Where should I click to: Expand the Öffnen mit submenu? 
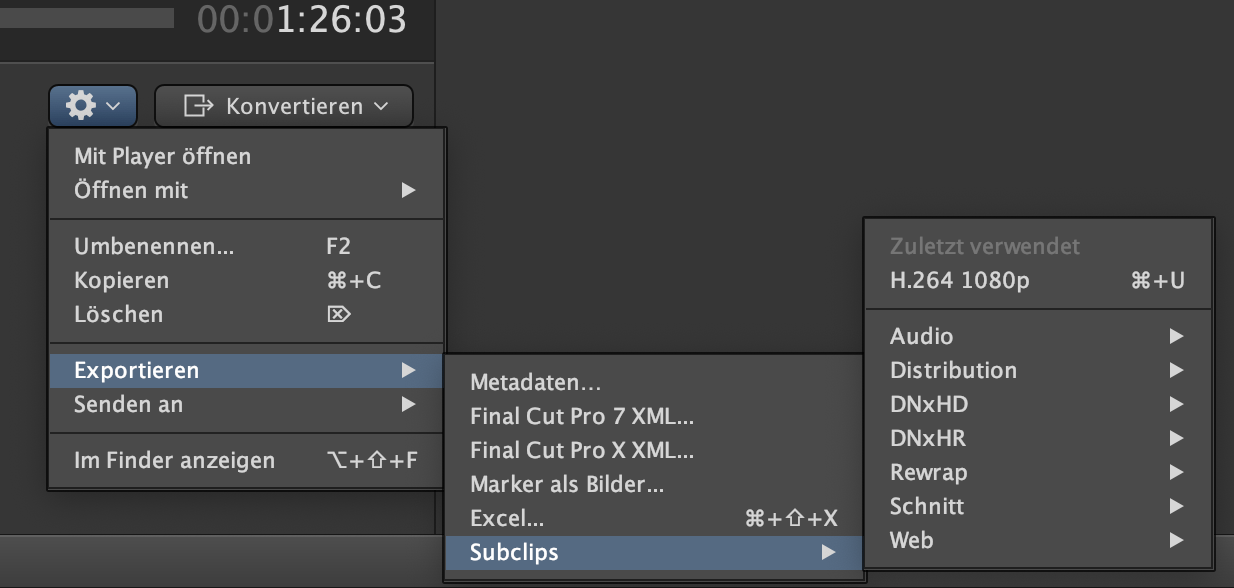pyautogui.click(x=246, y=190)
